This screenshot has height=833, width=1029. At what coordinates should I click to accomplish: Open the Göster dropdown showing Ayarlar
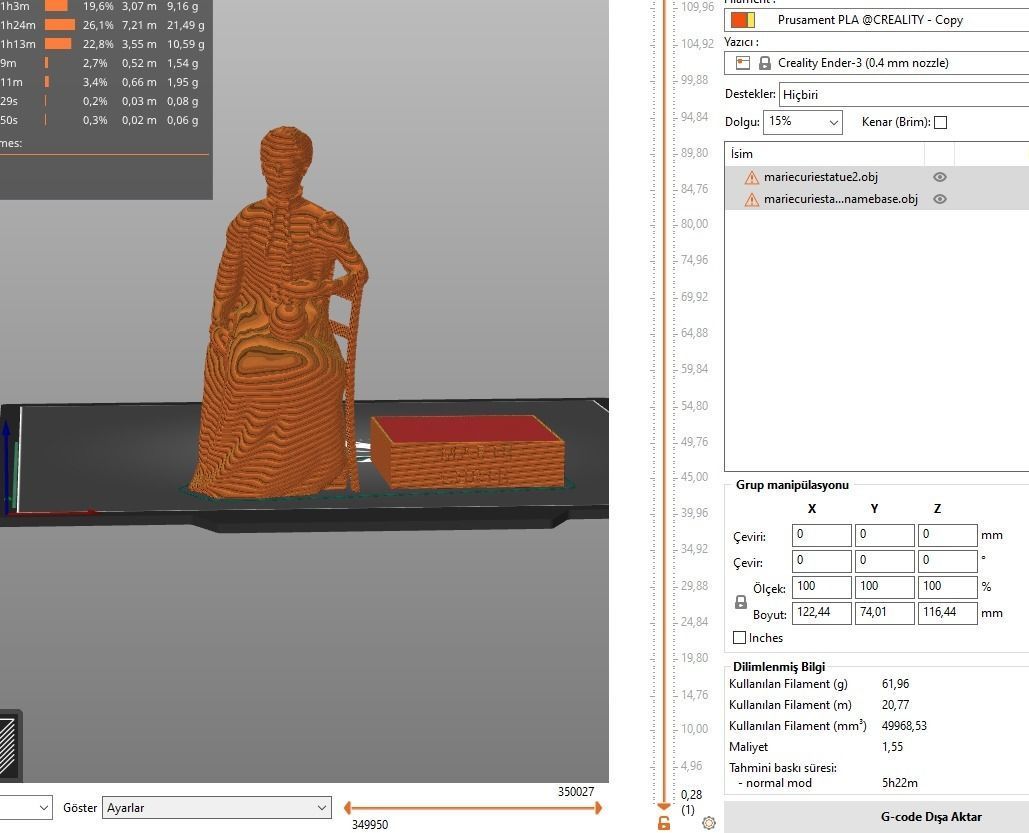coord(217,807)
